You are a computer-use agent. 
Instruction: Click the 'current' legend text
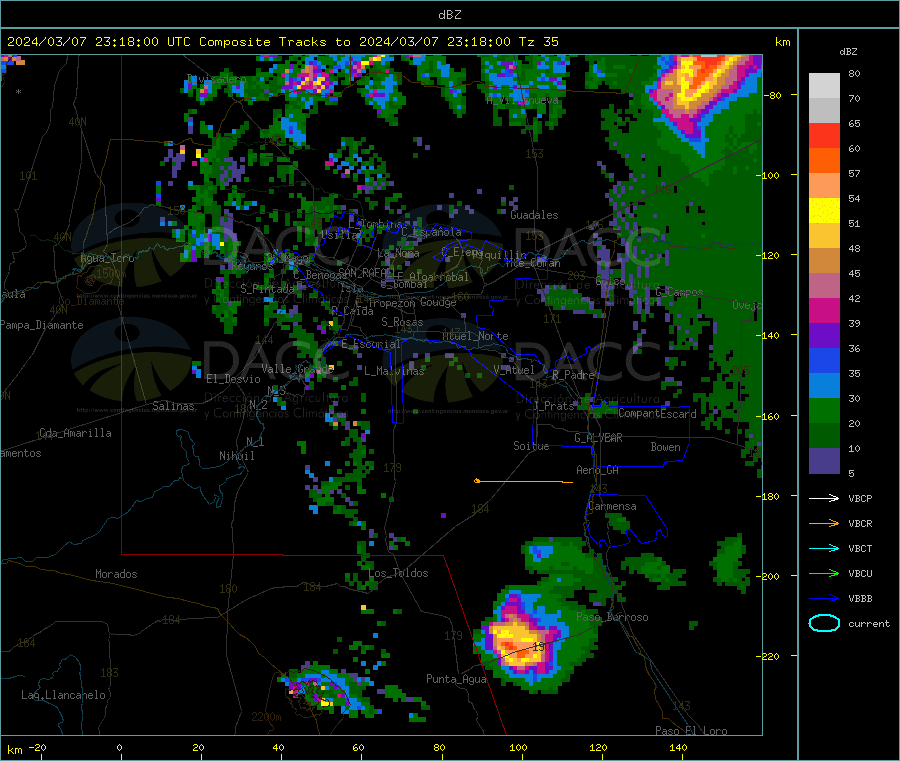tap(869, 623)
